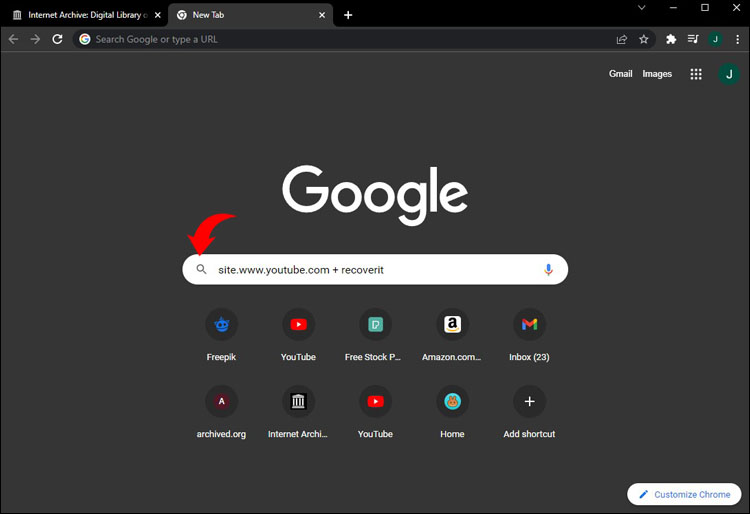Viewport: 750px width, 514px height.
Task: Click the Customize Chrome button
Action: click(x=684, y=494)
